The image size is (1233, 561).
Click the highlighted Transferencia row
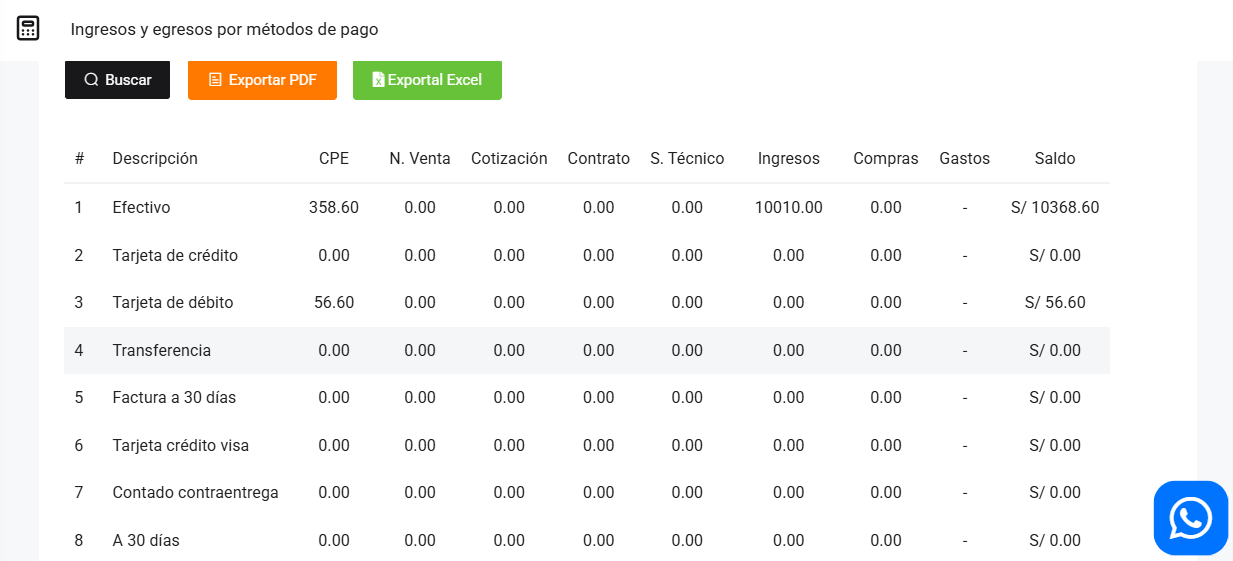pyautogui.click(x=162, y=350)
